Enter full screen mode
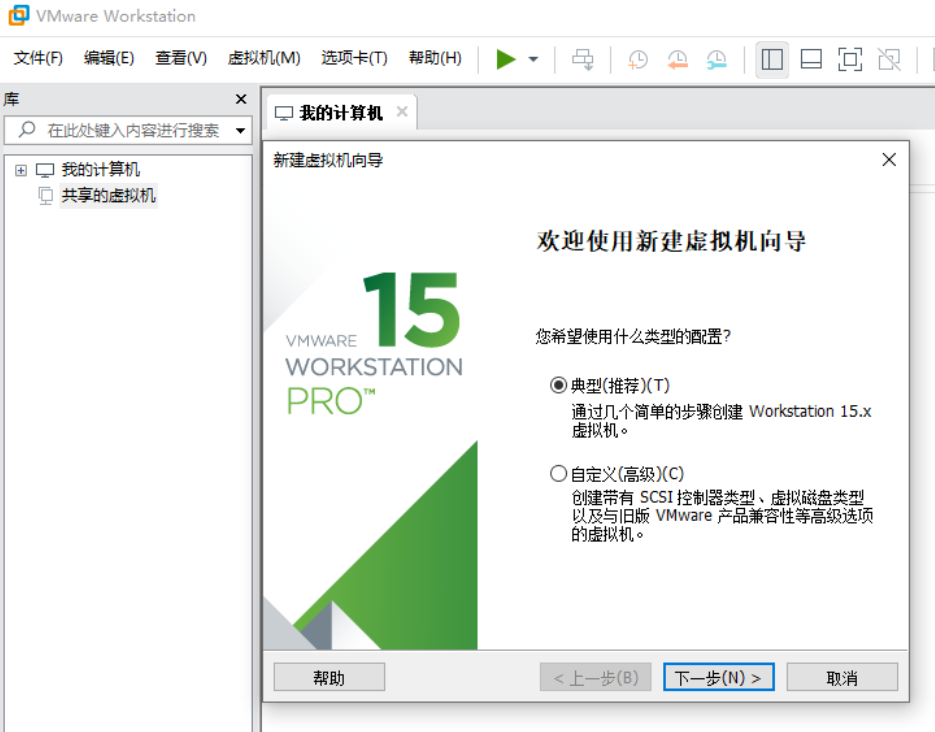 pos(850,59)
